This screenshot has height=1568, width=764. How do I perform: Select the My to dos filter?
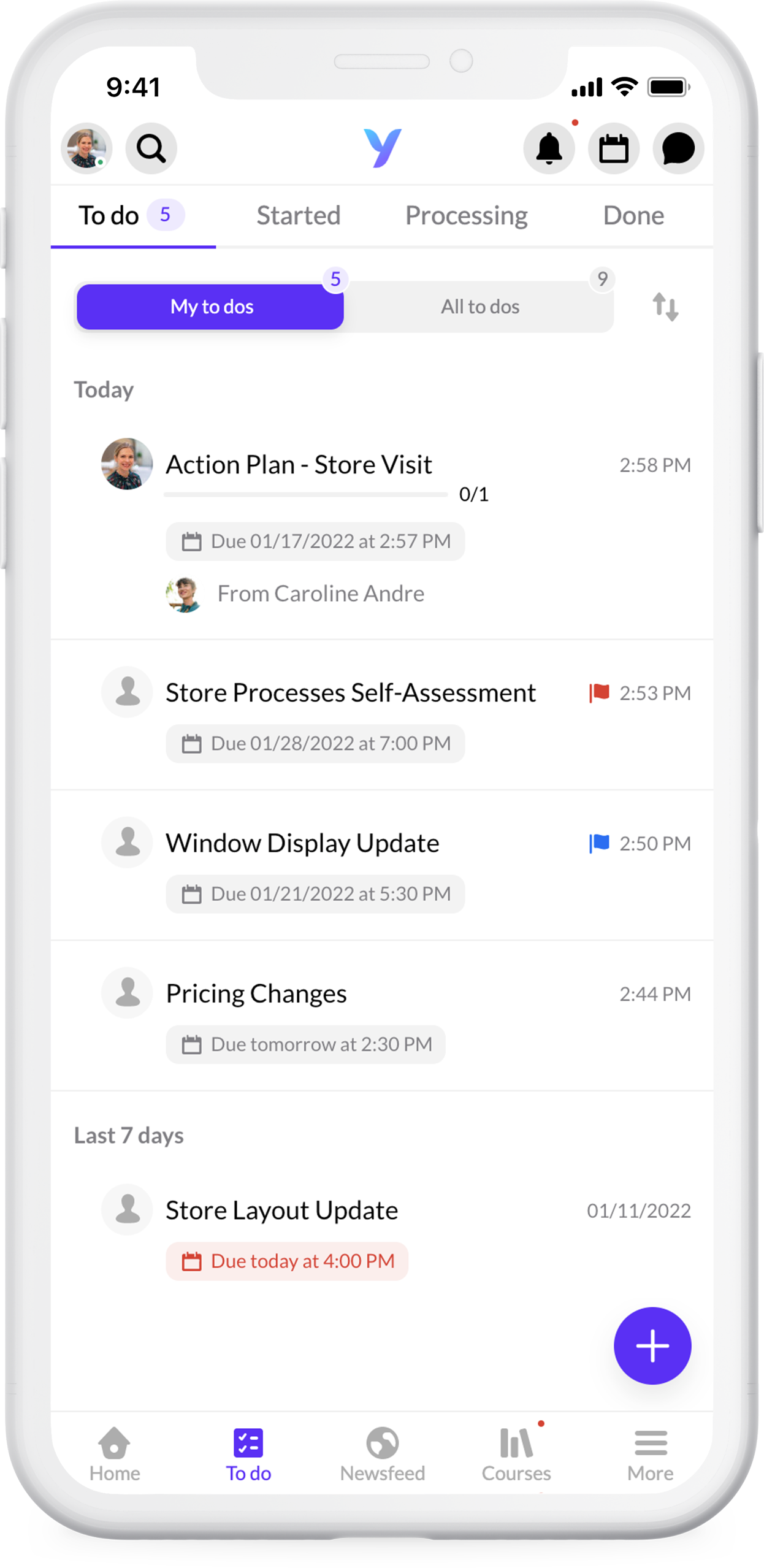[x=210, y=307]
